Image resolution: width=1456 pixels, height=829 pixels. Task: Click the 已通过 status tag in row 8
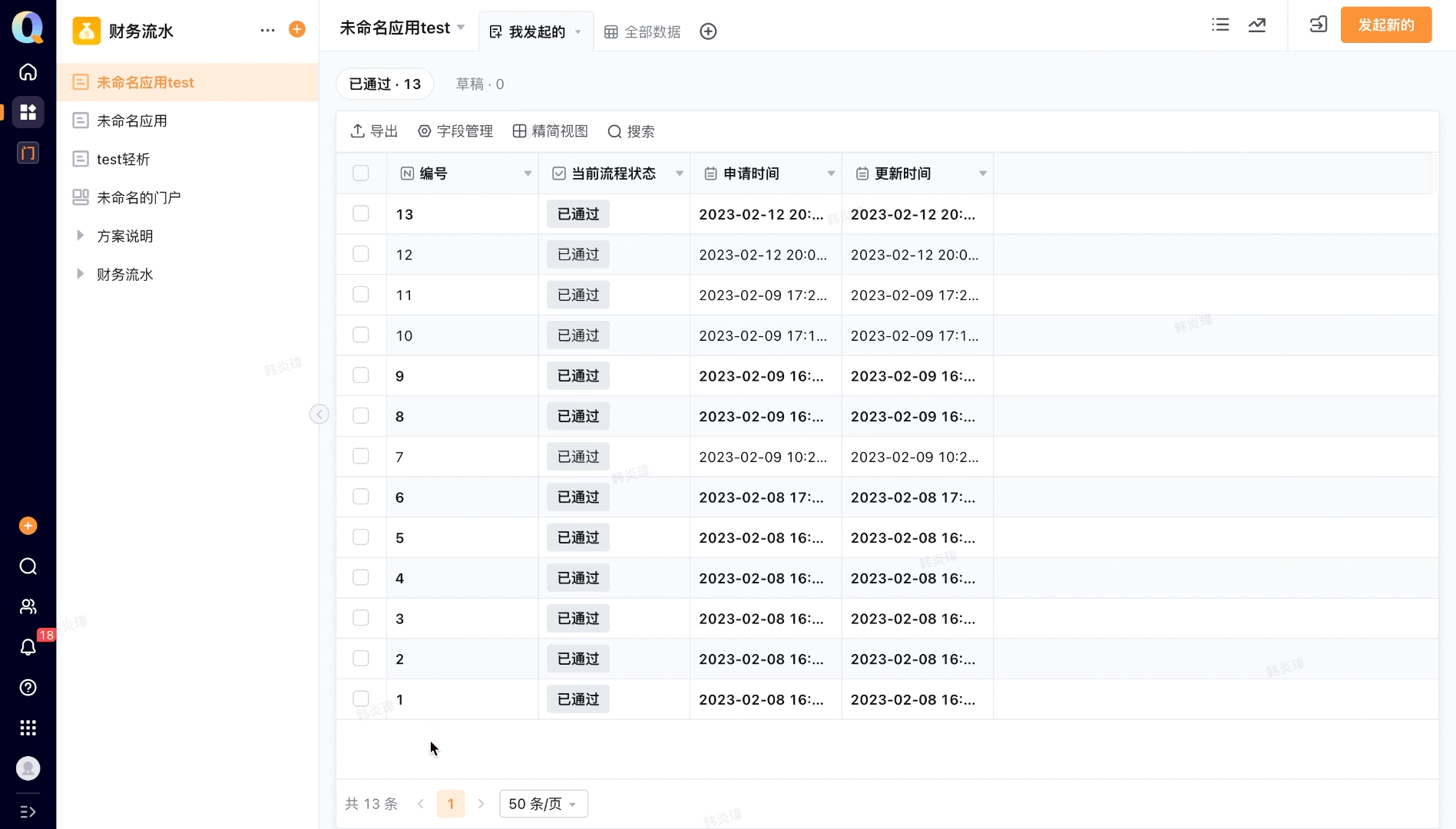578,416
